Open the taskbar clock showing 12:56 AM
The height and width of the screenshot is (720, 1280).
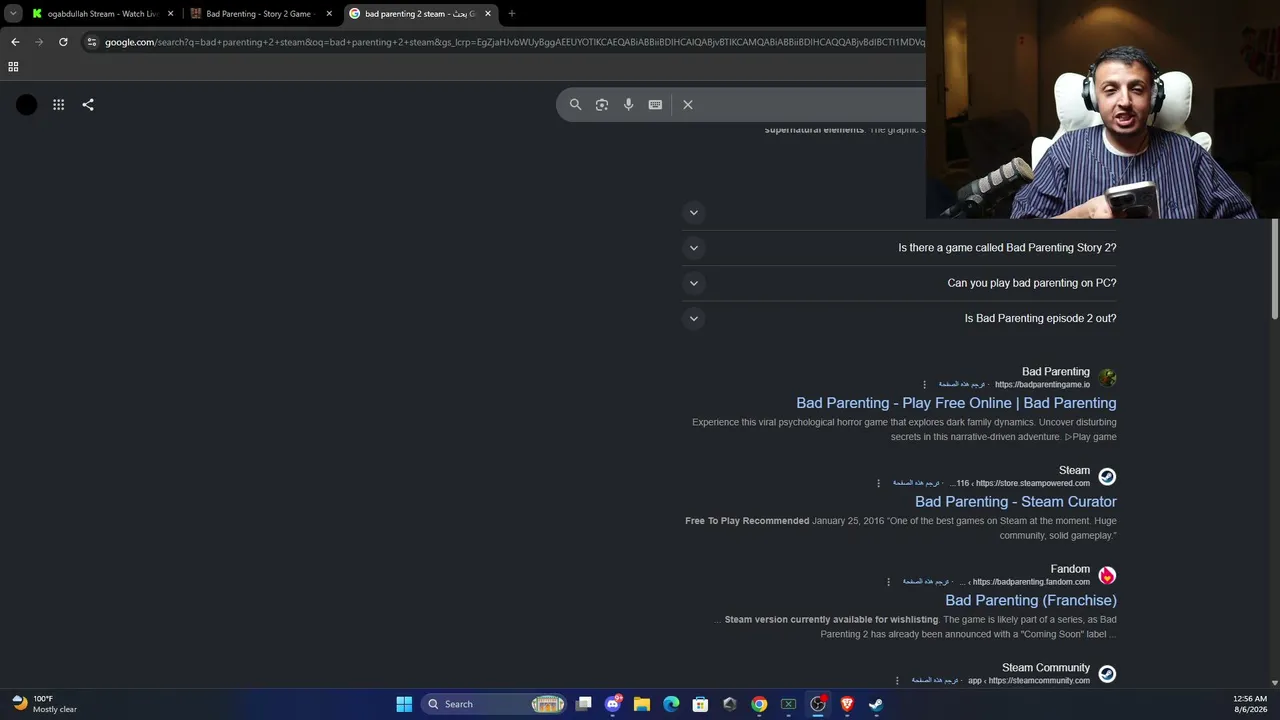(1250, 704)
